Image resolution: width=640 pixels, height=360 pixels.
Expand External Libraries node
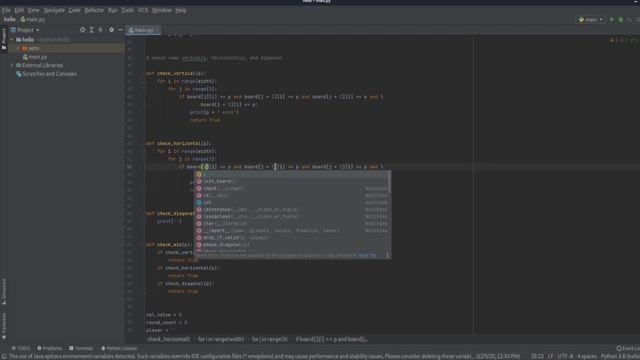point(12,65)
